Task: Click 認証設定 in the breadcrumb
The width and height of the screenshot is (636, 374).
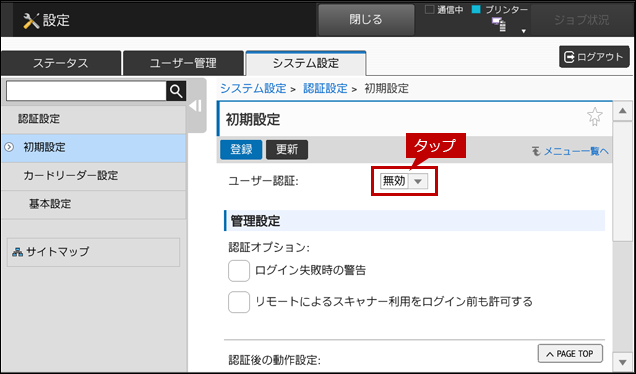Action: point(325,88)
